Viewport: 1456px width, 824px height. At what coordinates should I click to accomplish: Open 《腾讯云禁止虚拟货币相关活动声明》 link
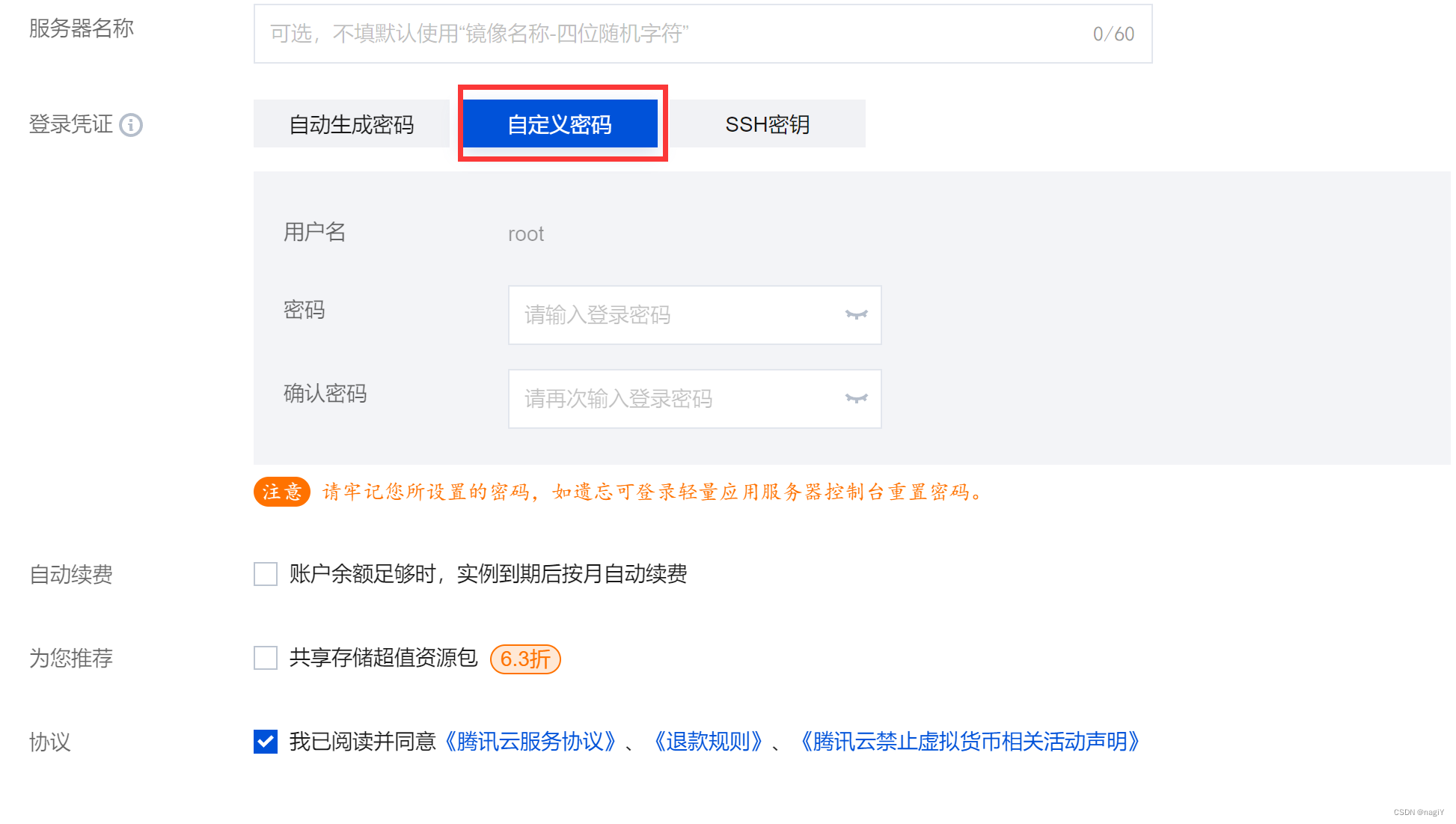970,742
